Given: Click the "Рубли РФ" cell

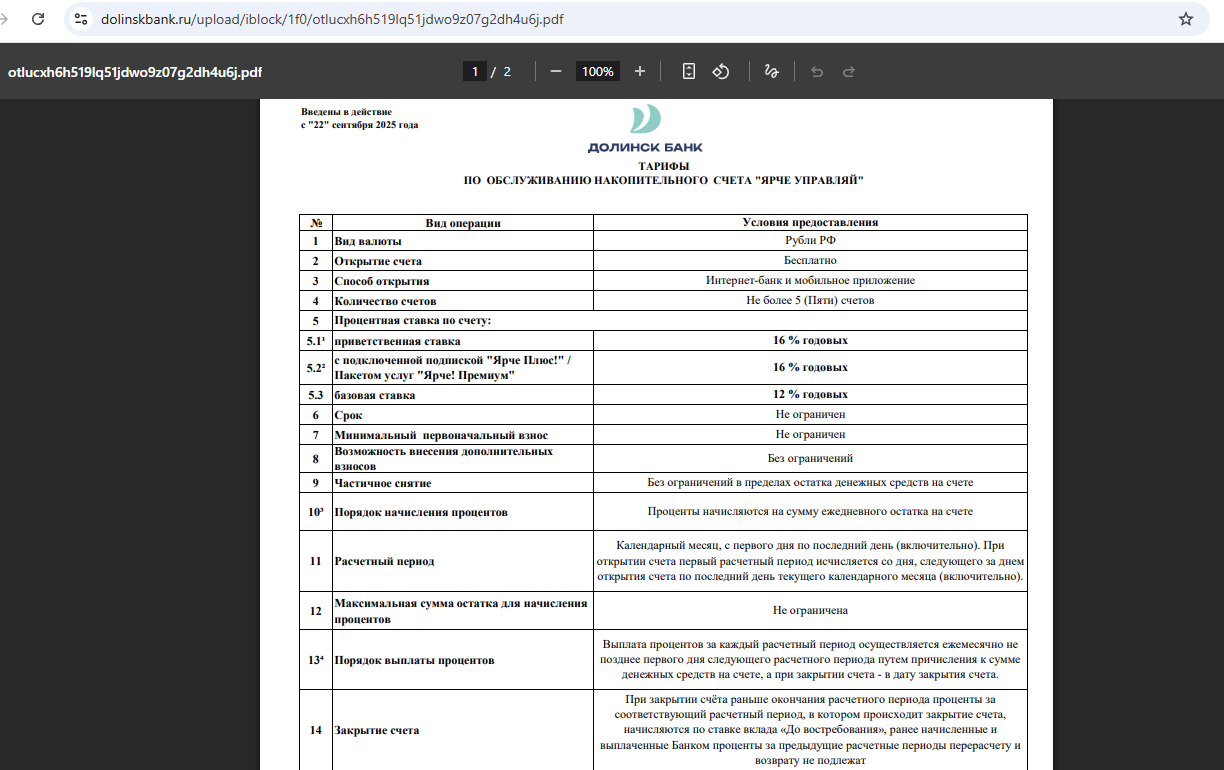Looking at the screenshot, I should [x=810, y=241].
